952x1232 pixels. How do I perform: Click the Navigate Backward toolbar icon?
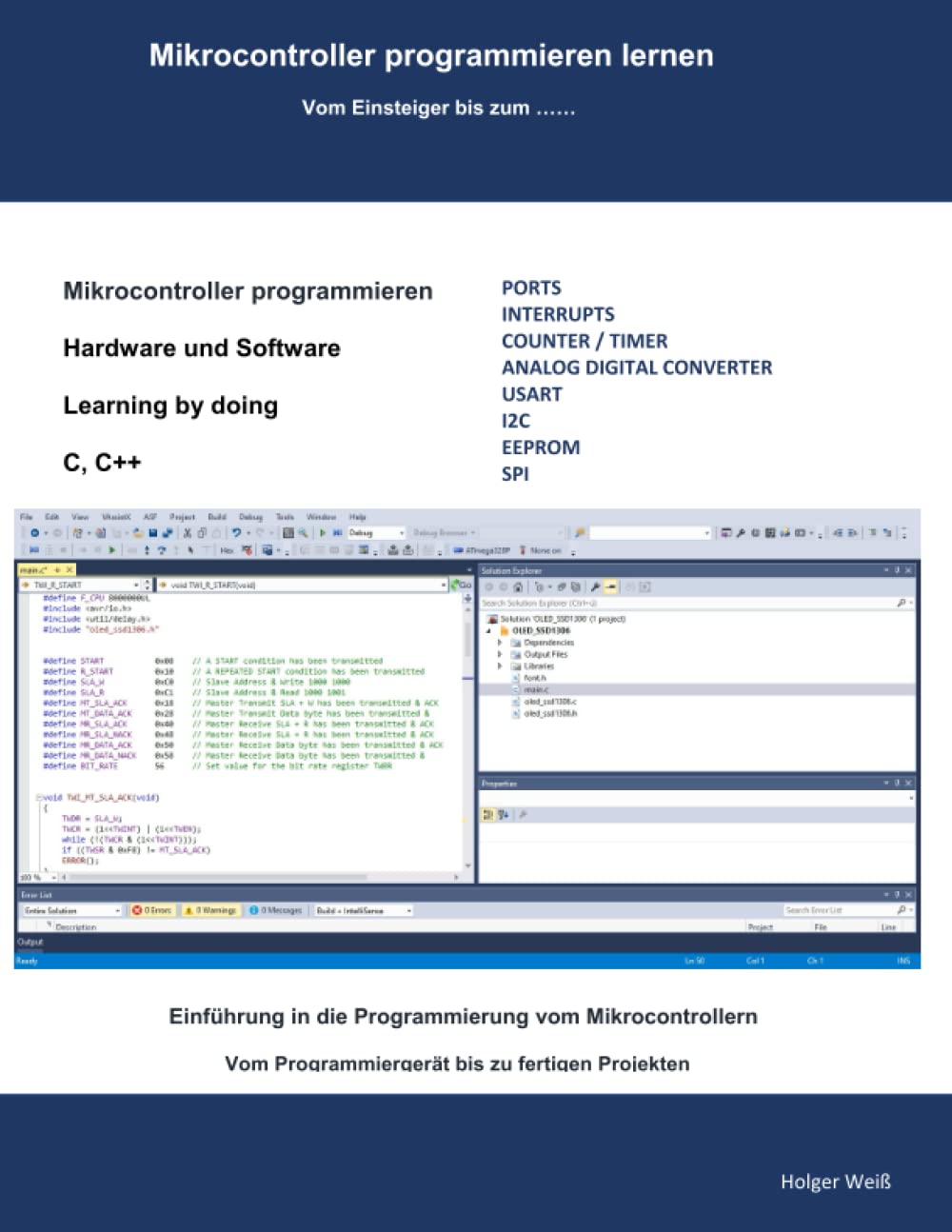[x=35, y=533]
